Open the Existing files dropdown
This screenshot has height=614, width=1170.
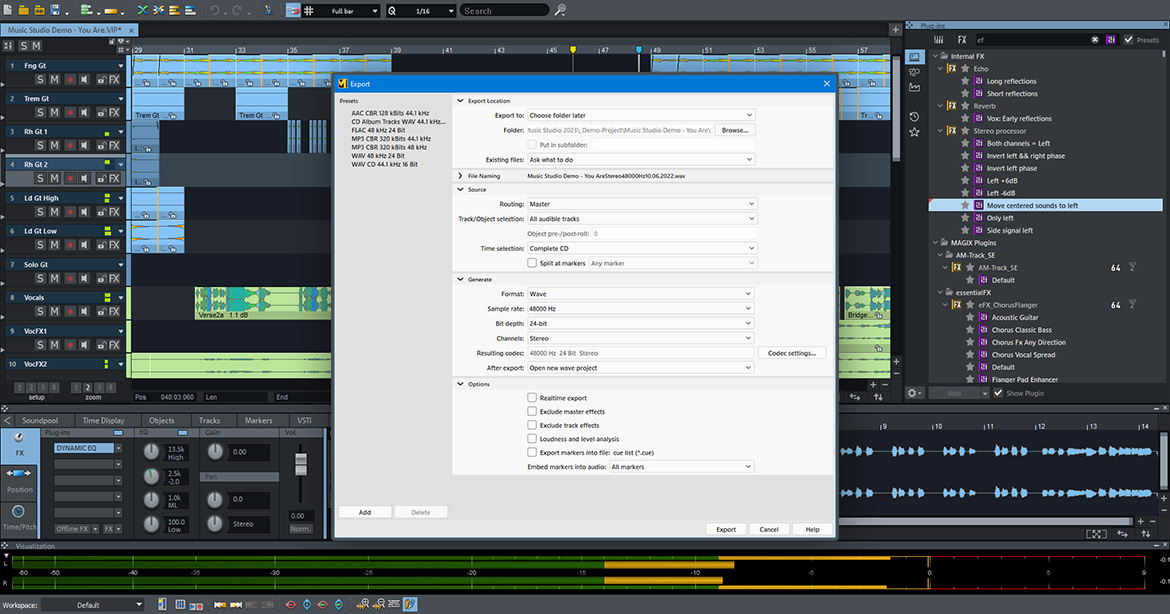pos(641,160)
